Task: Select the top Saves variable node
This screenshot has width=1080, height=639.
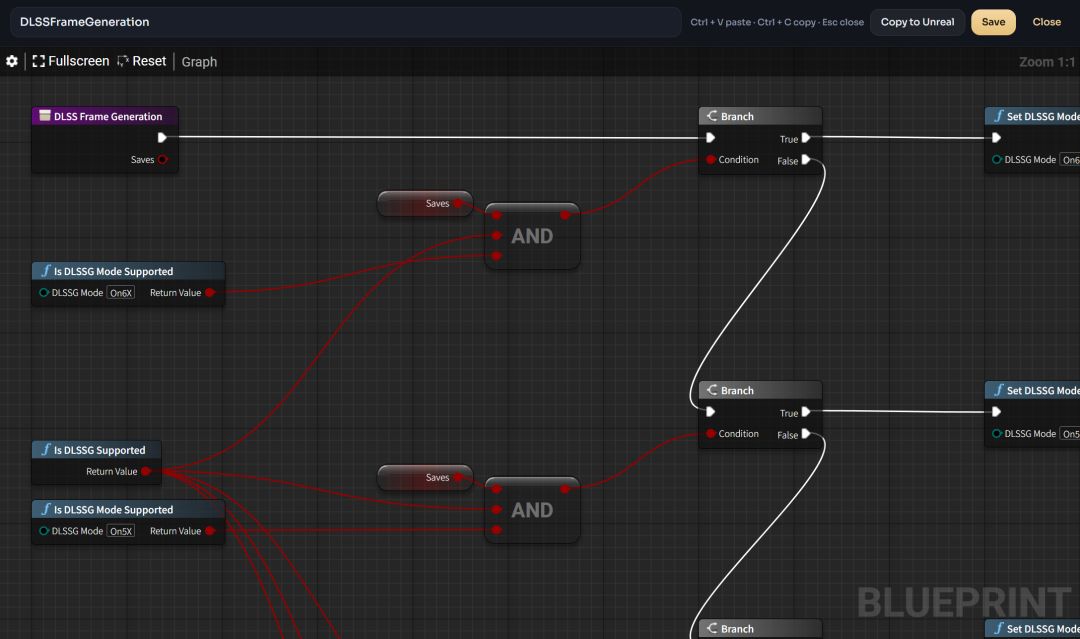Action: point(425,203)
